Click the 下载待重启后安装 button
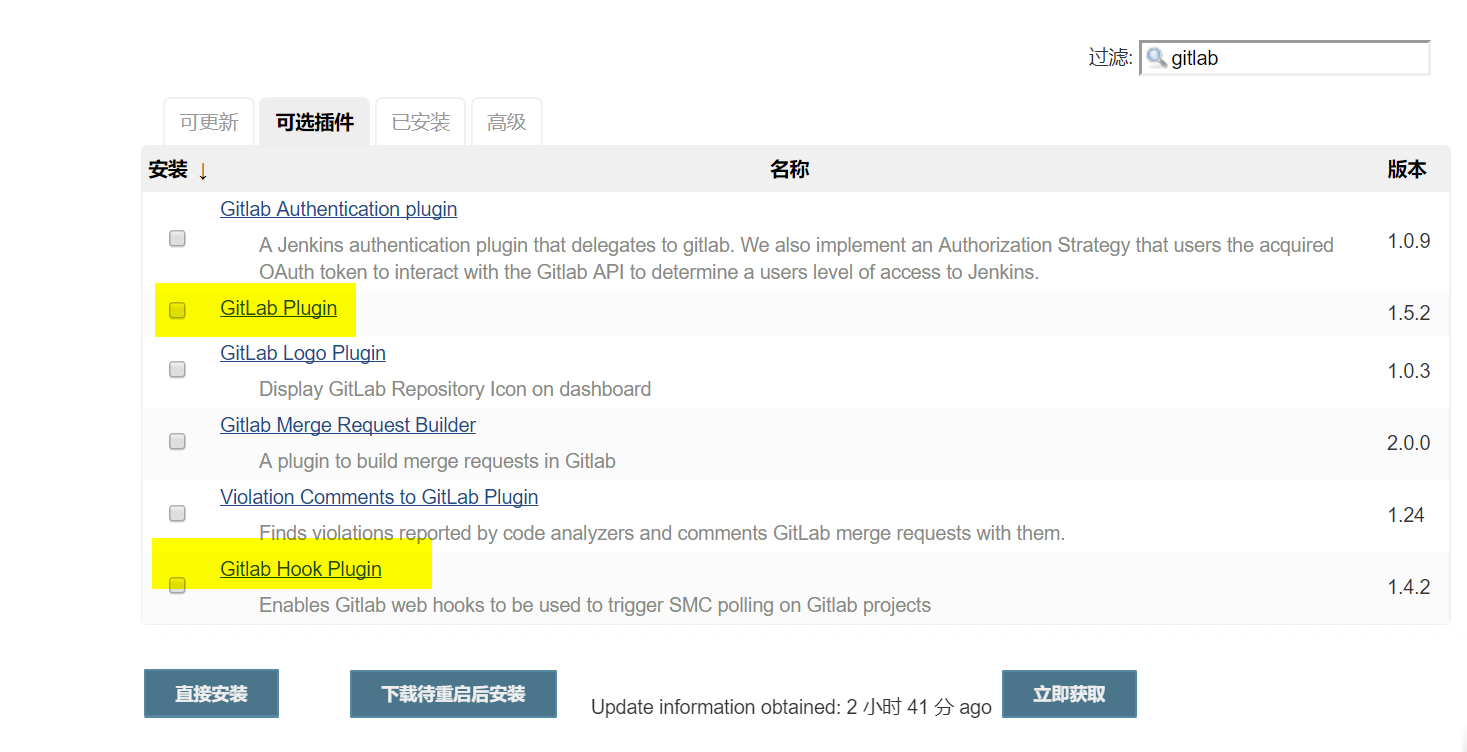Image resolution: width=1467 pixels, height=752 pixels. click(453, 694)
